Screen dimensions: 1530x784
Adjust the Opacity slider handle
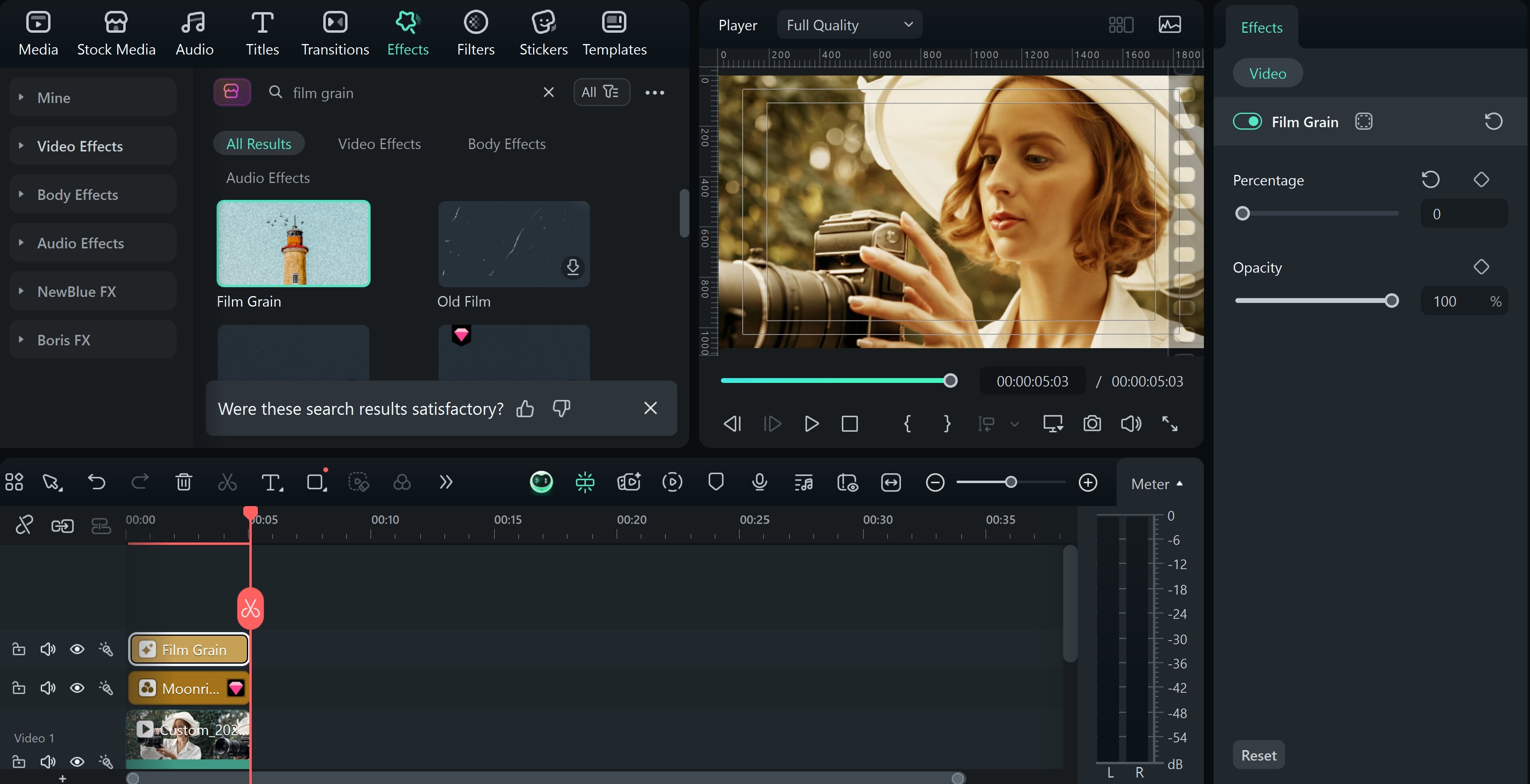(x=1391, y=300)
